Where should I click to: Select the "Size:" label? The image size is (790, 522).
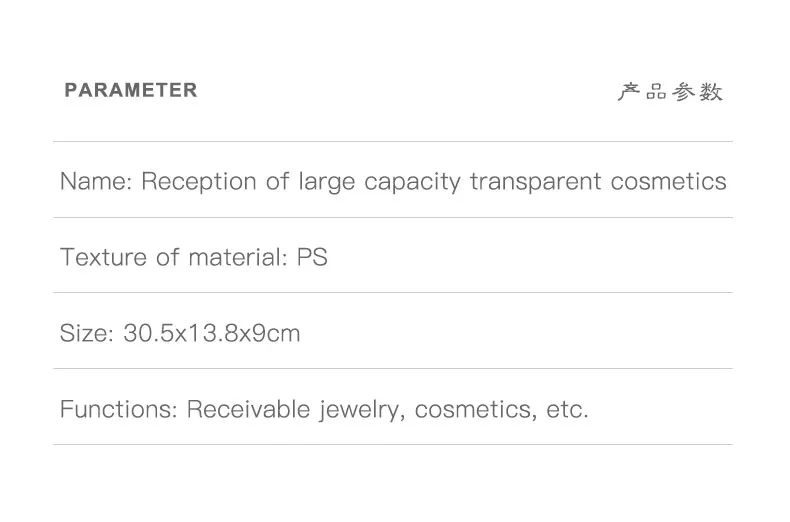86,333
